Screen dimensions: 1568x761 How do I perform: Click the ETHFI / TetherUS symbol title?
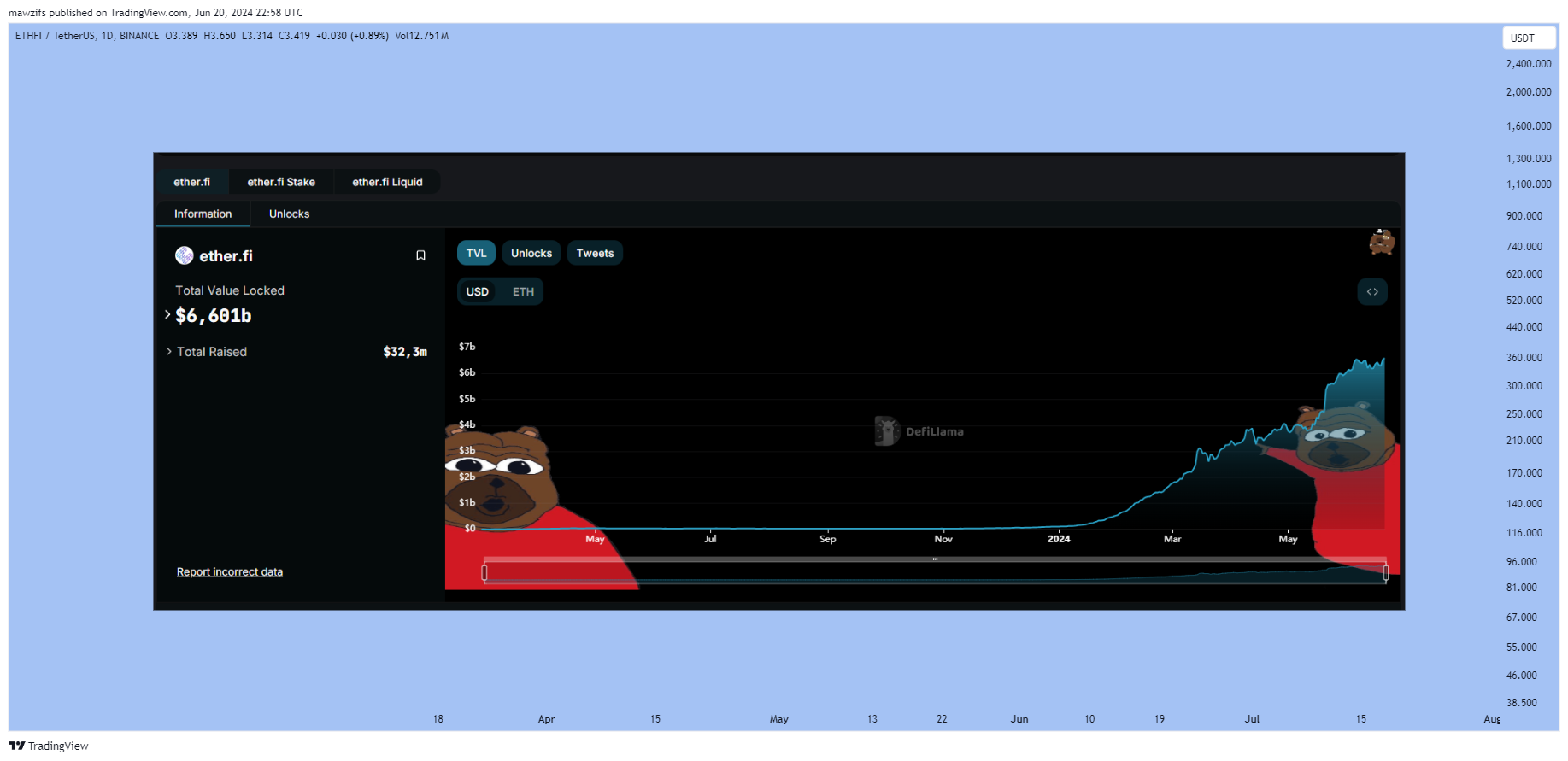(87, 36)
